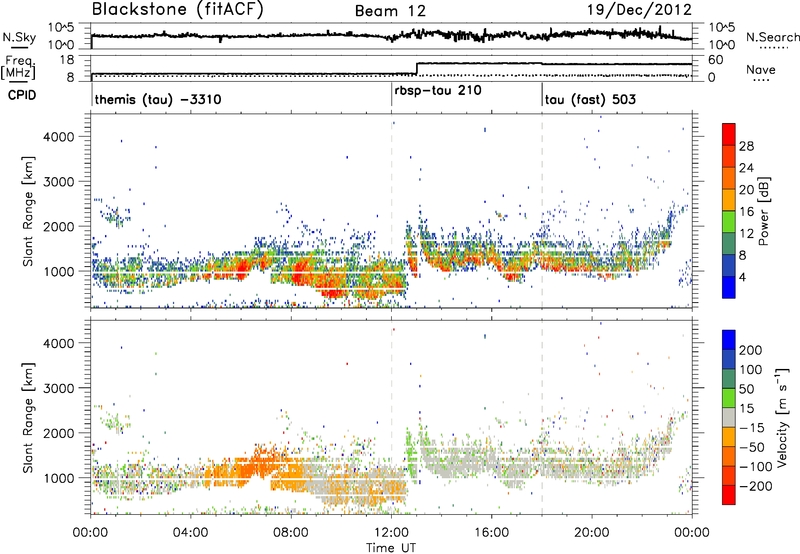Click the "20:00" time tick label
The width and height of the screenshot is (800, 554).
tap(592, 533)
